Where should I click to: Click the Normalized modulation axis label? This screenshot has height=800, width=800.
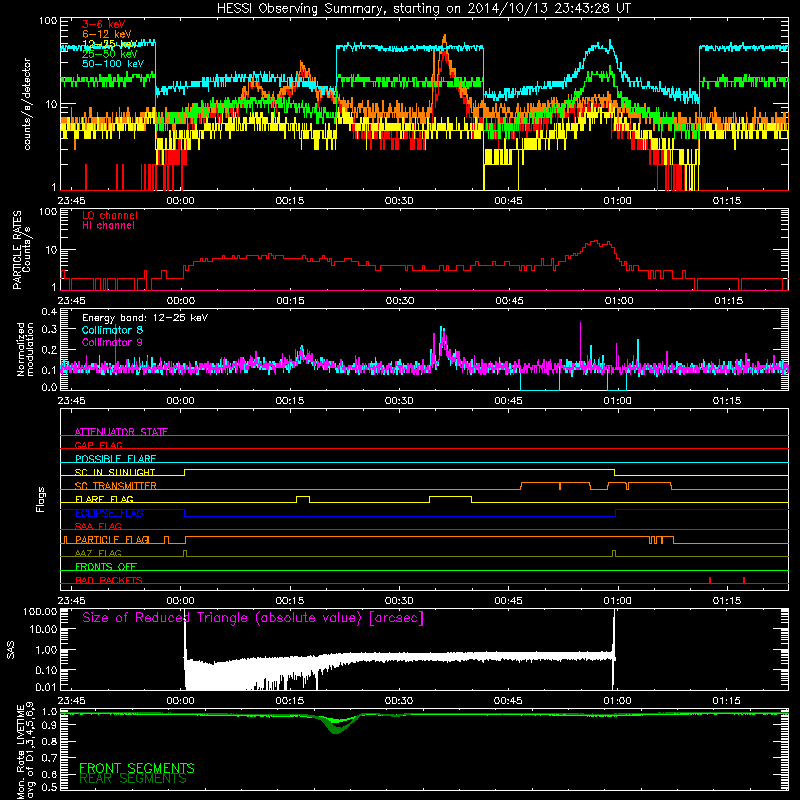tap(25, 349)
